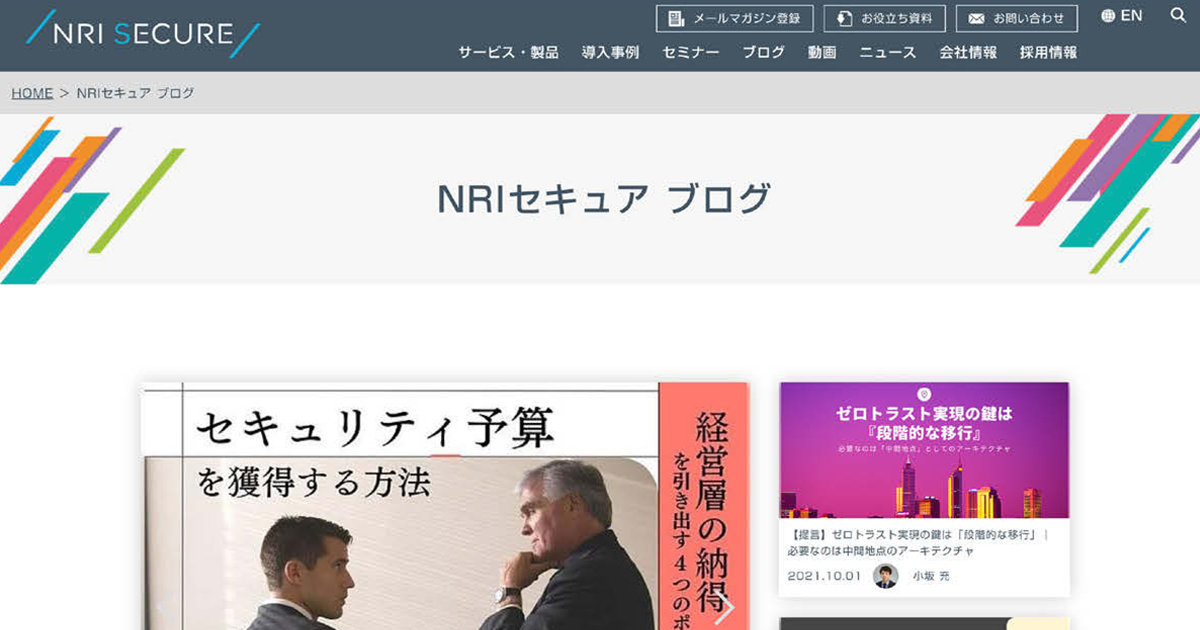1200x630 pixels.
Task: Open お役立ち資料 button
Action: 885,19
